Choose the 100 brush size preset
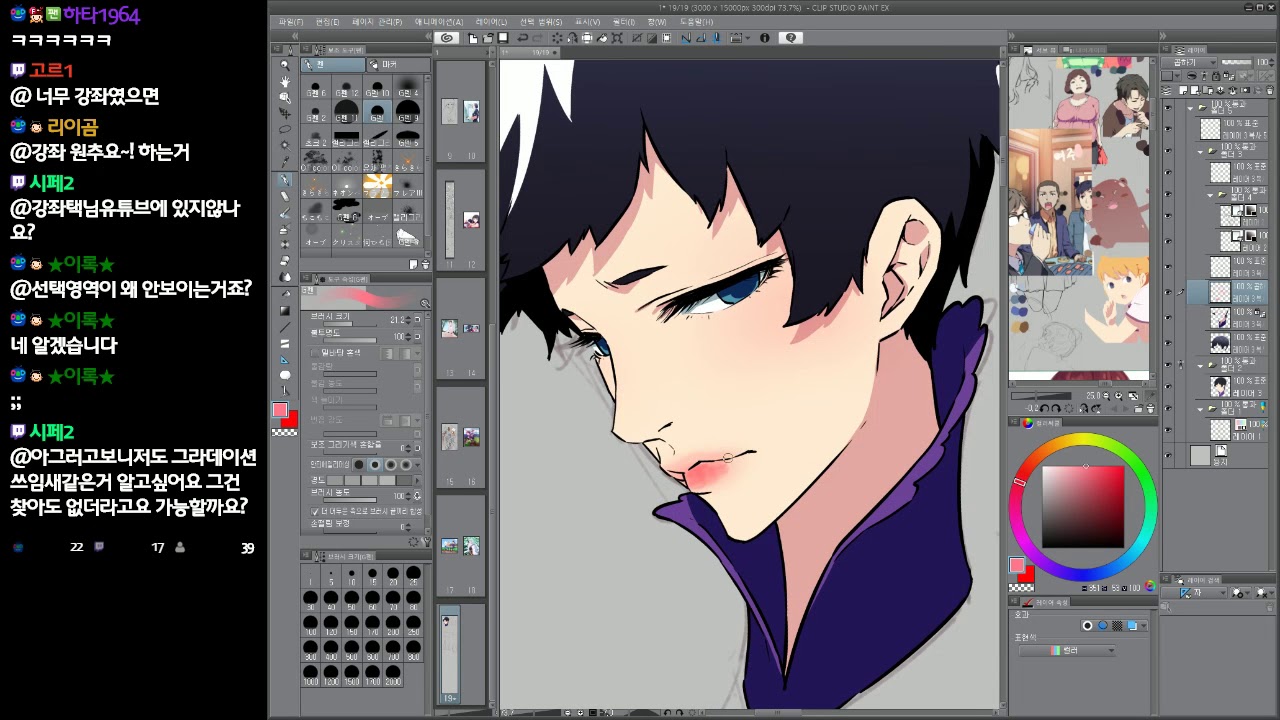Image resolution: width=1280 pixels, height=720 pixels. (310, 624)
